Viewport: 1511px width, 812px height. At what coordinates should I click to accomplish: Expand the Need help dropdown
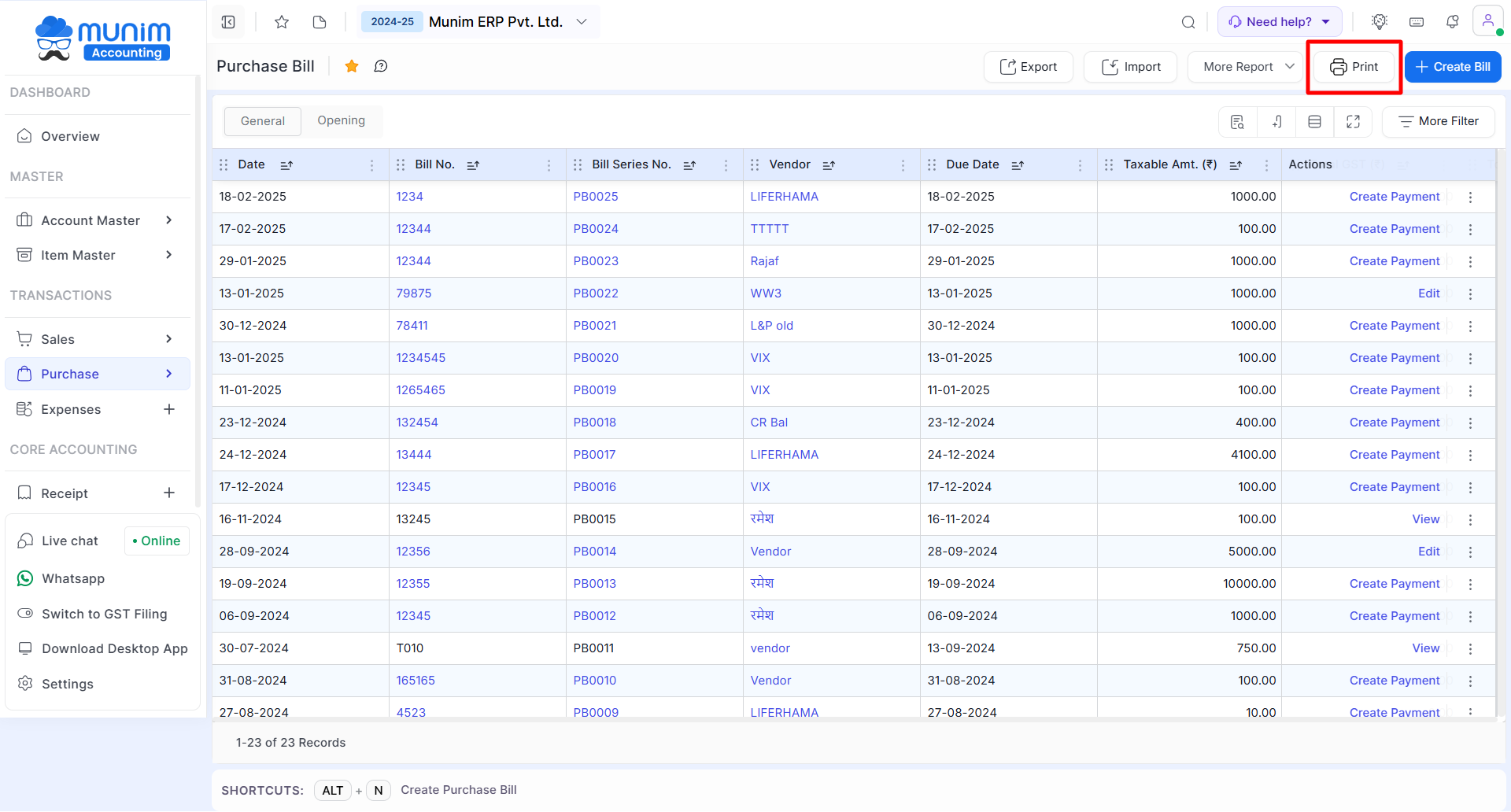click(1280, 22)
